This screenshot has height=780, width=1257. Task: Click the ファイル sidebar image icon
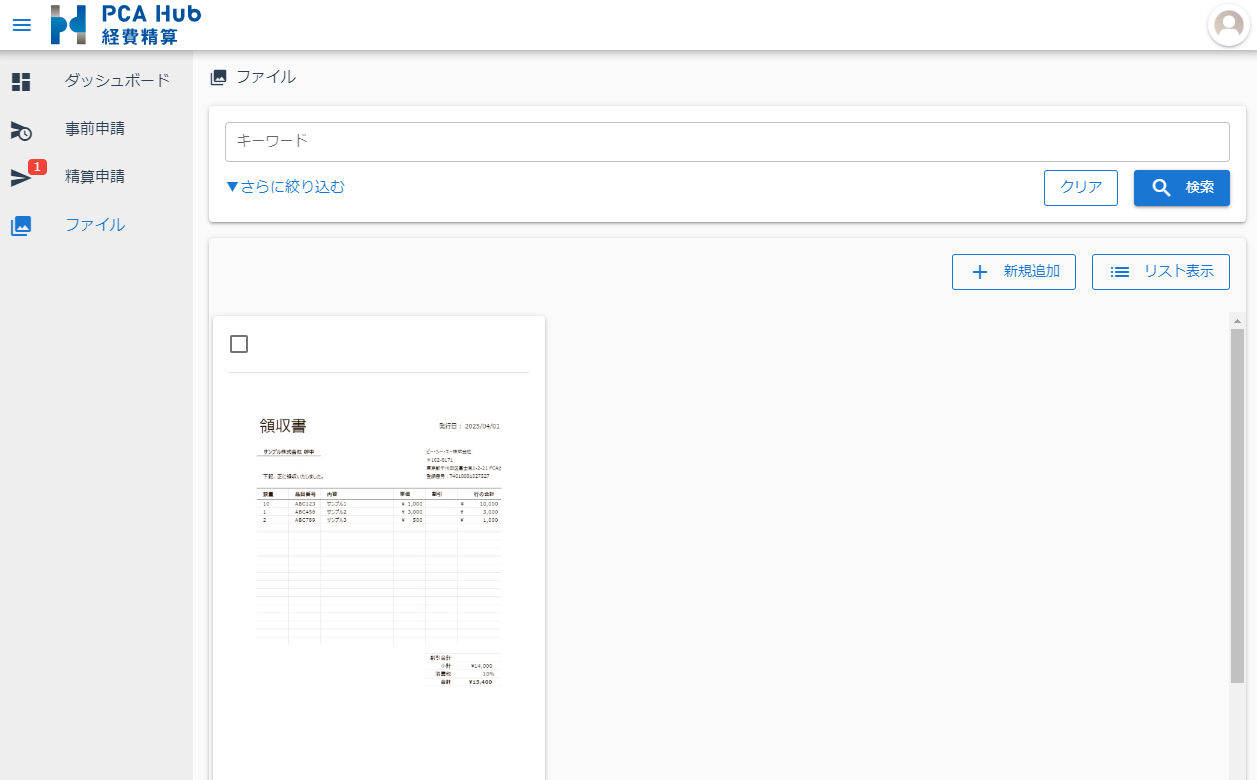[21, 225]
